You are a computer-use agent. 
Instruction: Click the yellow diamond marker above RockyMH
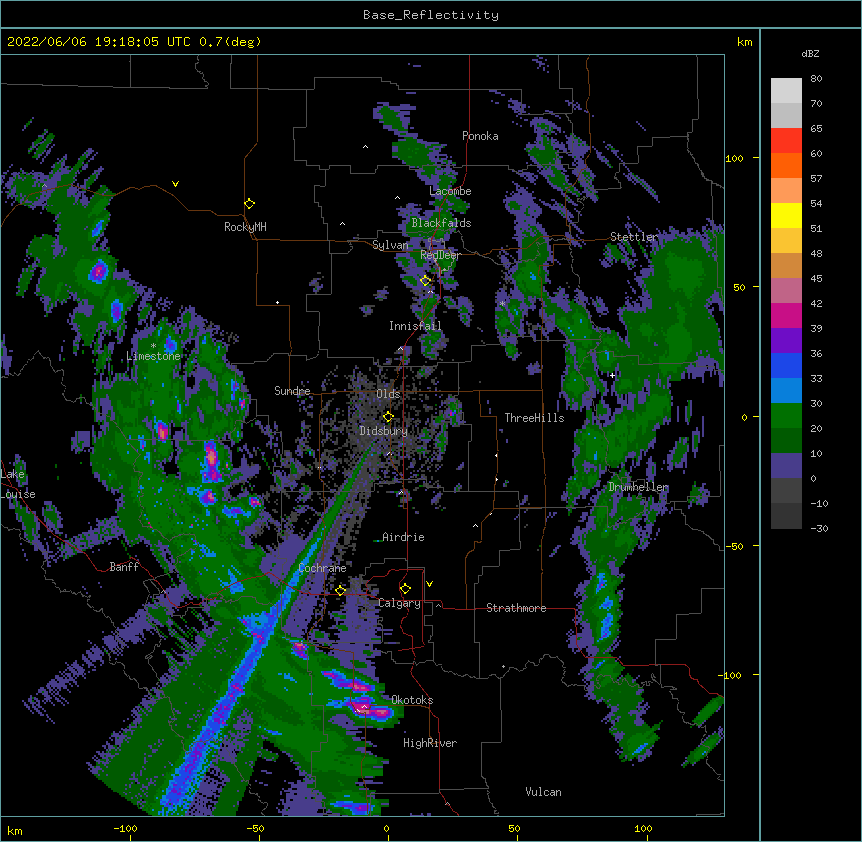pos(249,203)
